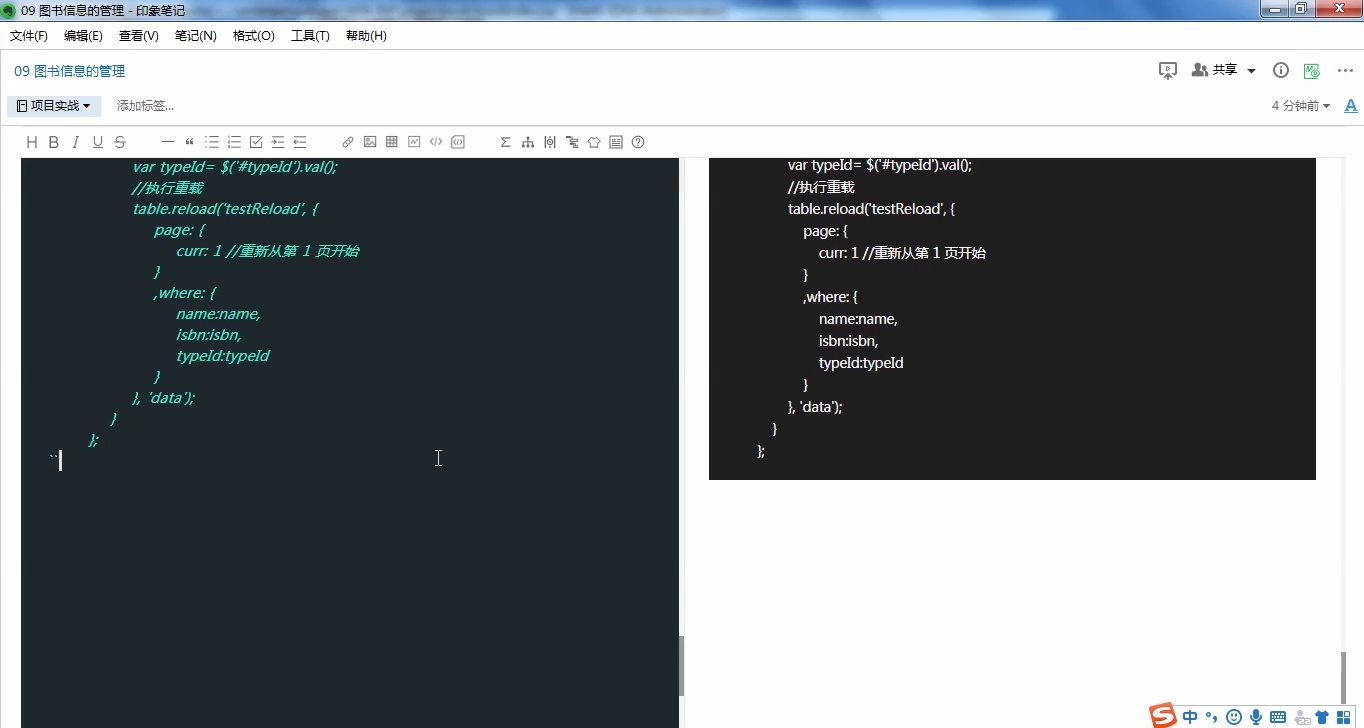
Task: Open the note info panel
Action: [x=1280, y=70]
